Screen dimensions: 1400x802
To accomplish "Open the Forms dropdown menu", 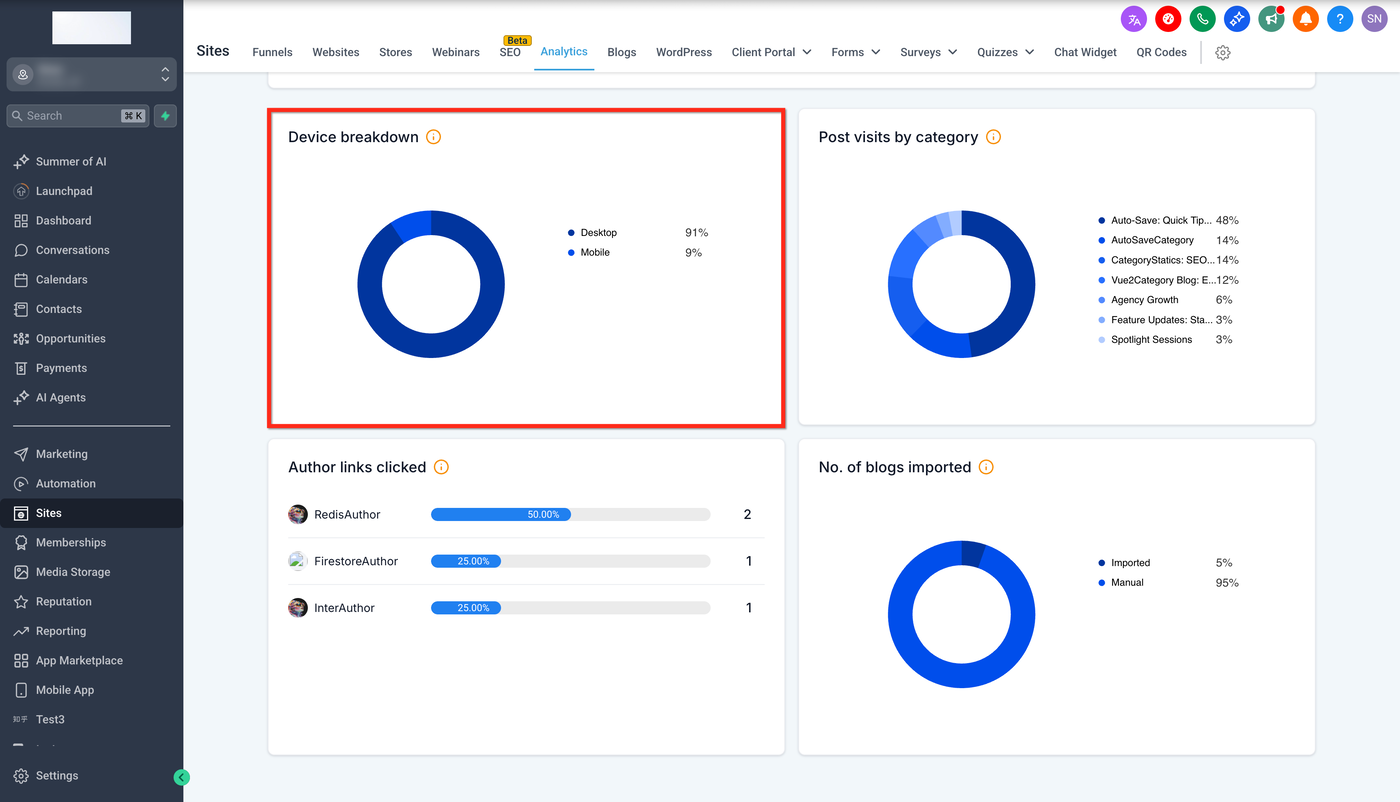I will [x=855, y=52].
